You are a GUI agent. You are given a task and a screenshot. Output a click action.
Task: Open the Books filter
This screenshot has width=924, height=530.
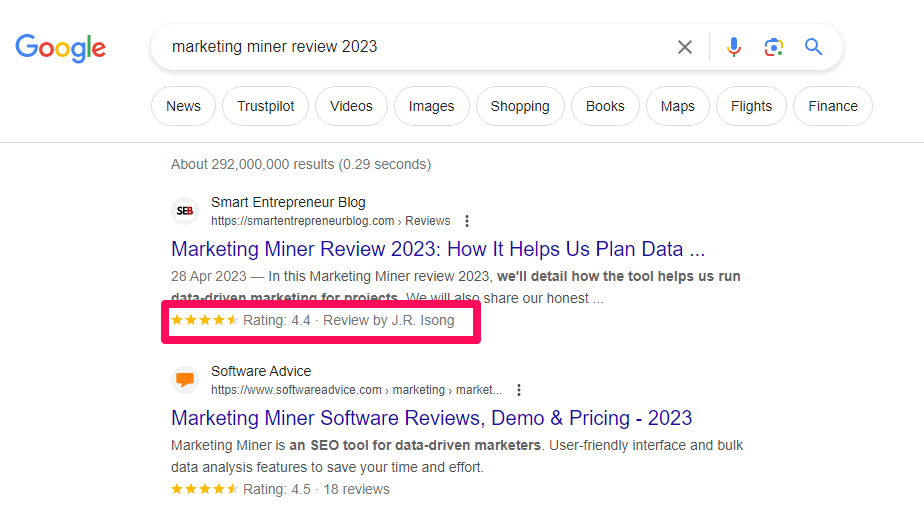605,106
